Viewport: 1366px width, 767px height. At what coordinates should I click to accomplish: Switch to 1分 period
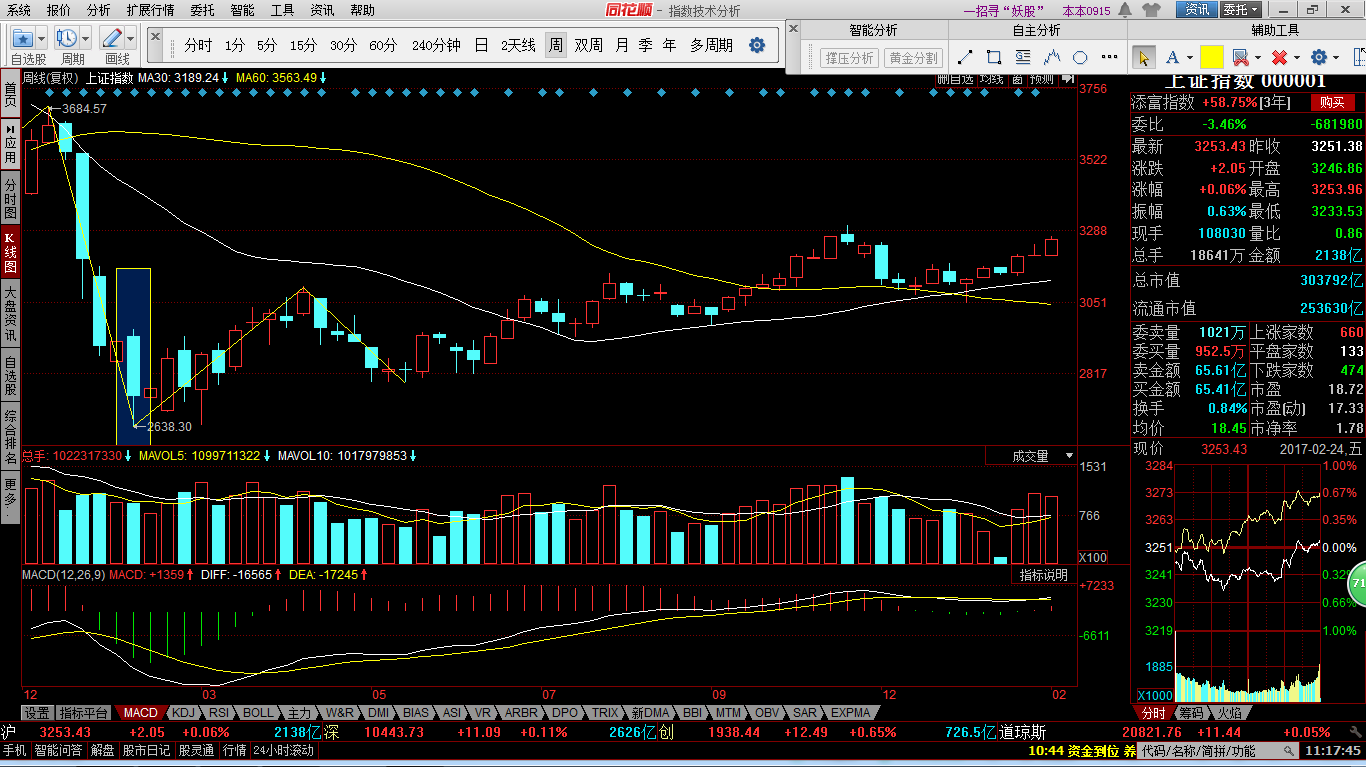(x=234, y=46)
